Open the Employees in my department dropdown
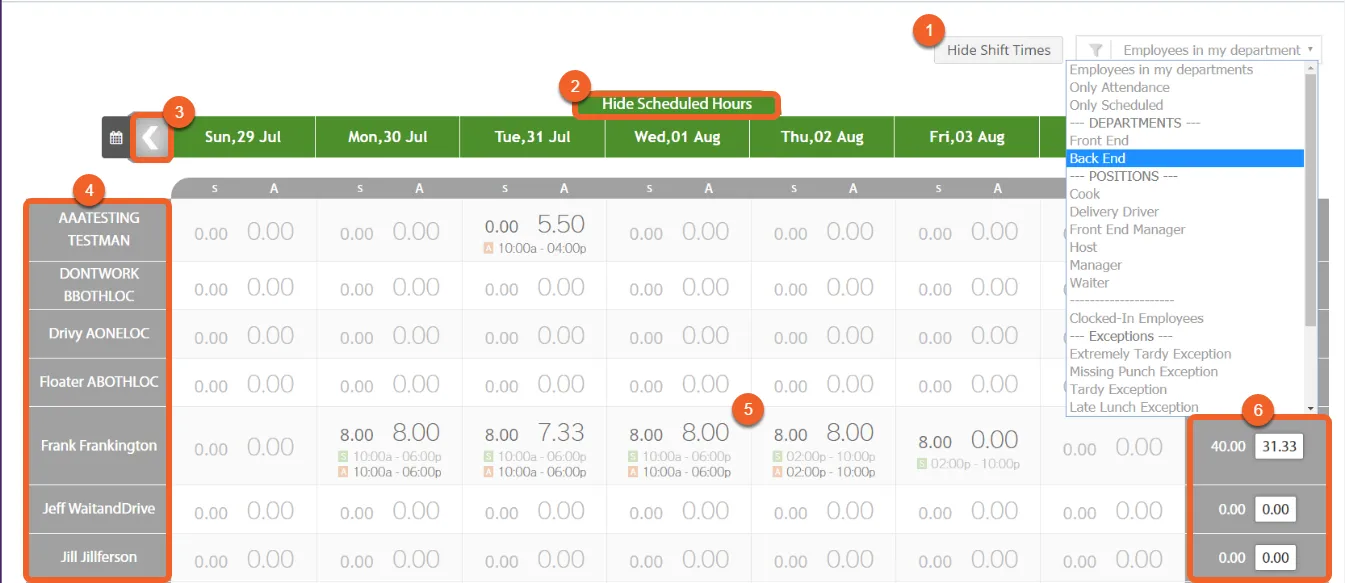The height and width of the screenshot is (583, 1345). coord(1199,50)
